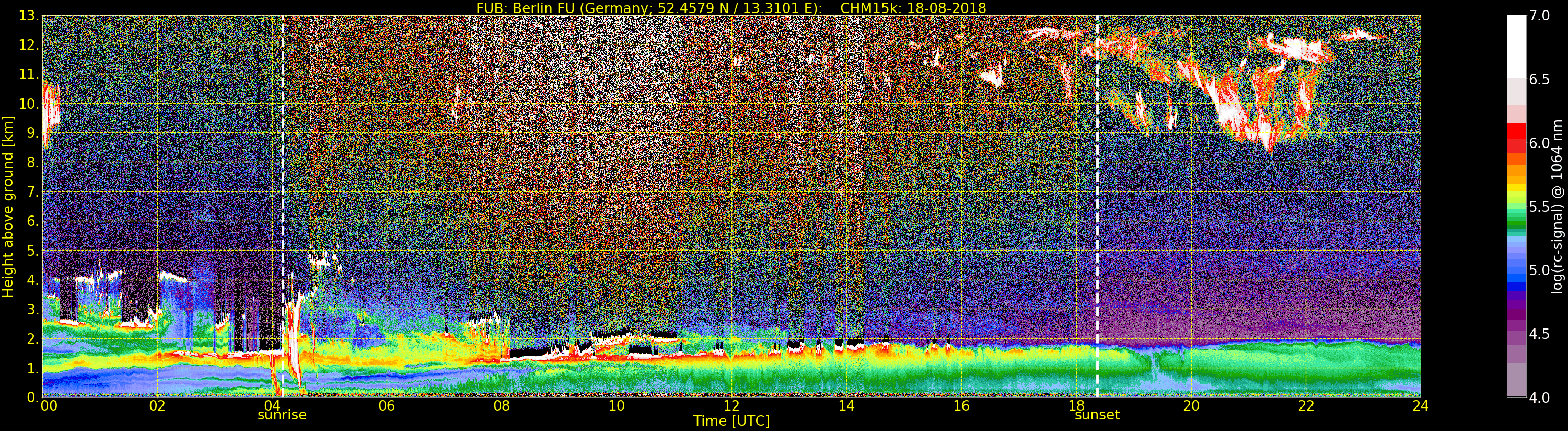The image size is (1568, 431).
Task: Click the white dashed sunset marker line
Action: (x=1097, y=206)
